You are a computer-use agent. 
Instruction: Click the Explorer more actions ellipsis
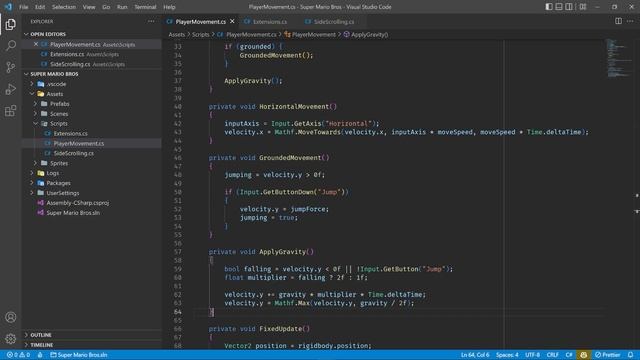(x=151, y=21)
